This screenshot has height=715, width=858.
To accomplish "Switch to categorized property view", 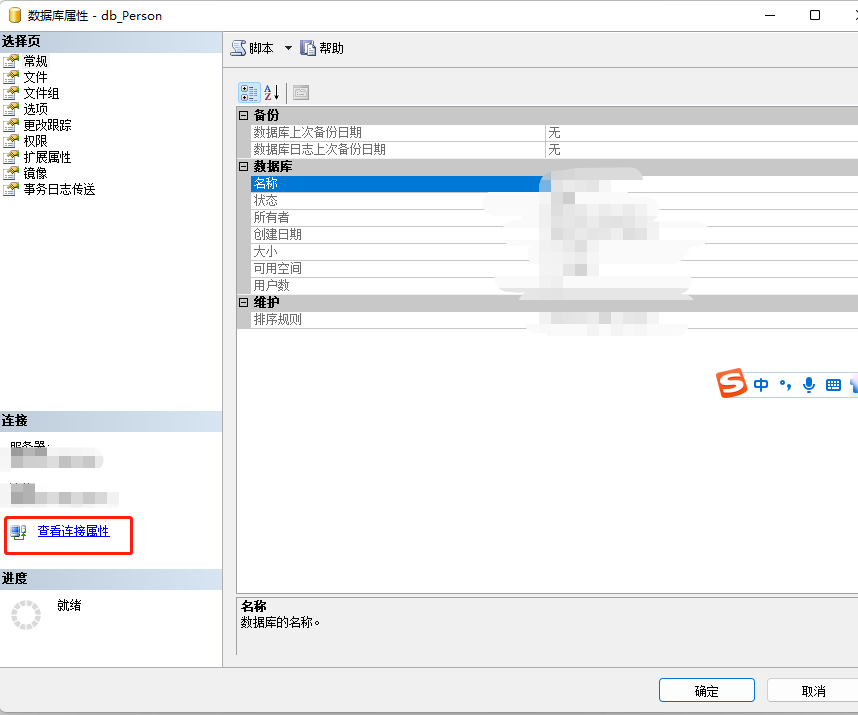I will 249,92.
